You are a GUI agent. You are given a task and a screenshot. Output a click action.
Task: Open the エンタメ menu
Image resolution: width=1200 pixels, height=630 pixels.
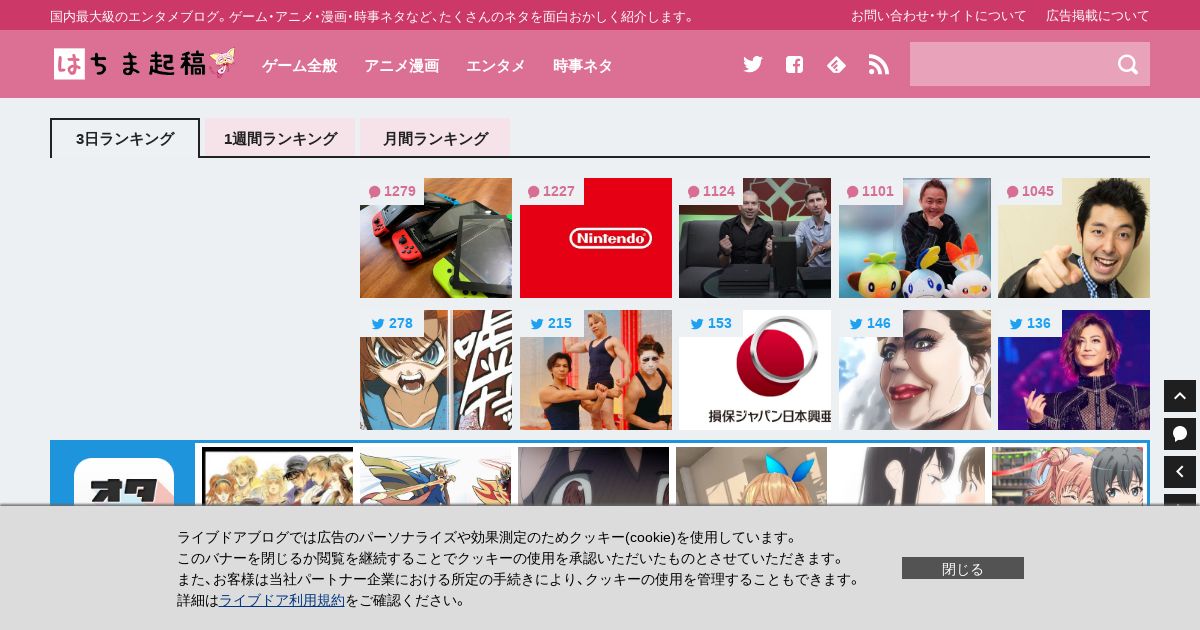[495, 65]
